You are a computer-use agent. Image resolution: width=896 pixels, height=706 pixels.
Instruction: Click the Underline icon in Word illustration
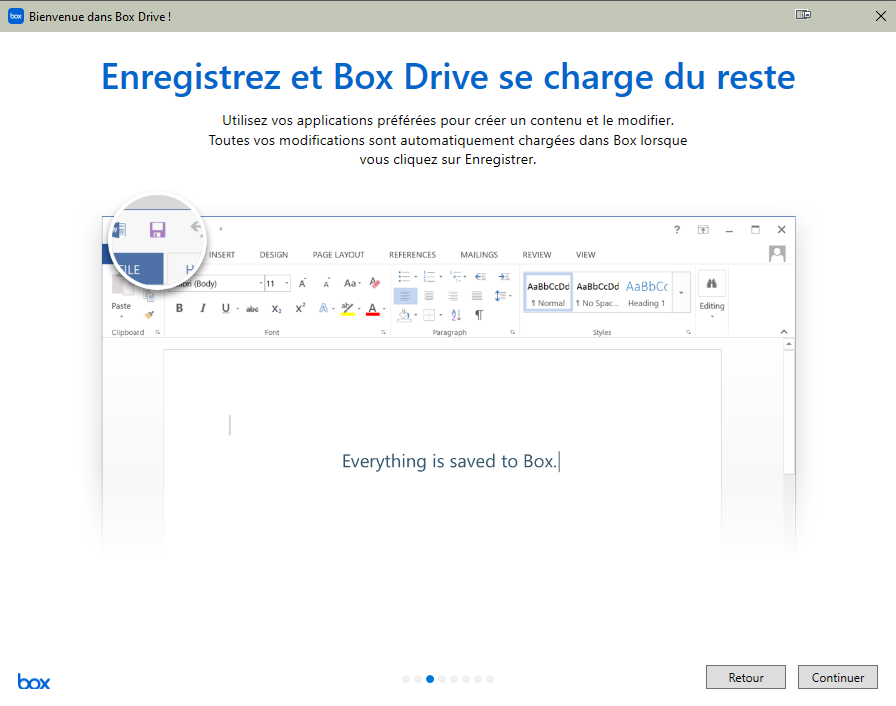[226, 308]
